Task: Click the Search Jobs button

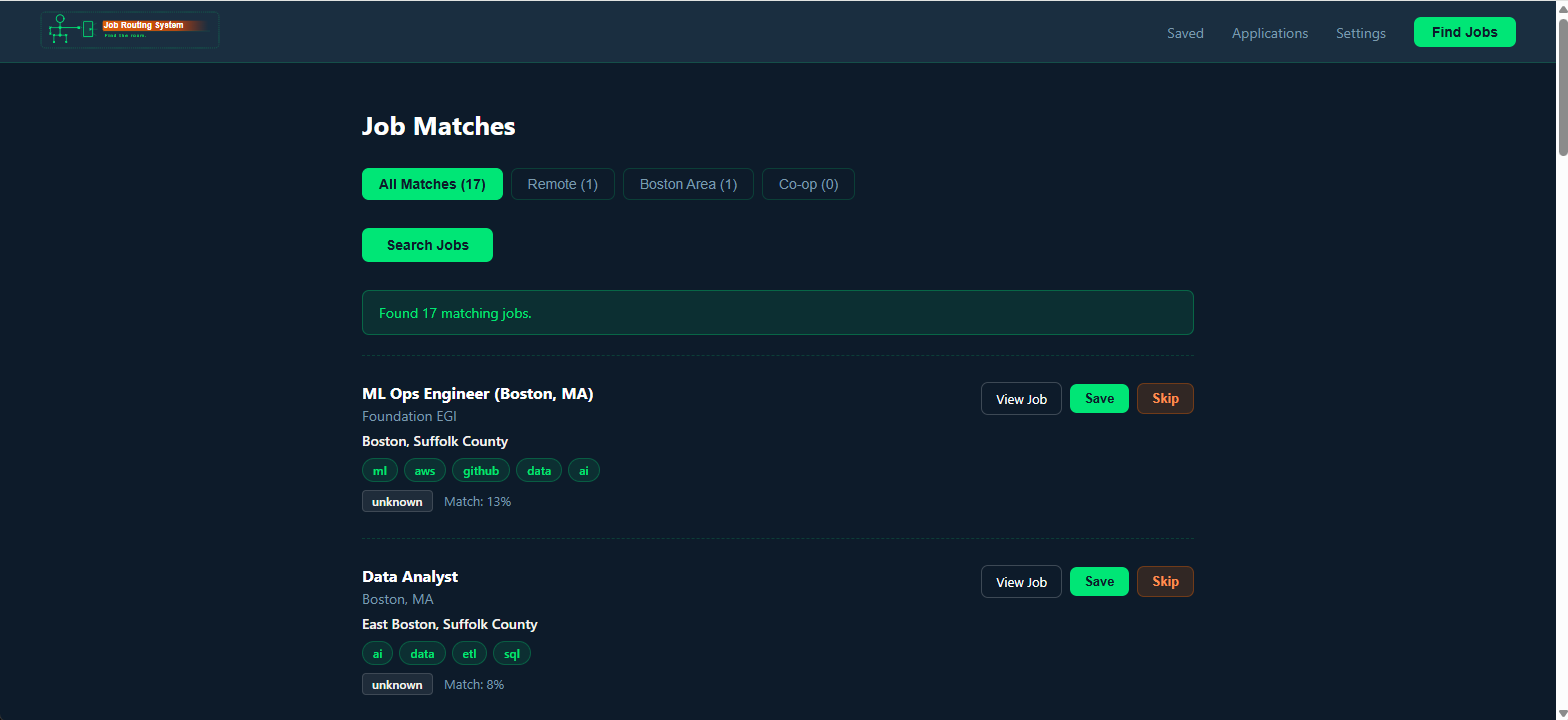Action: click(427, 245)
